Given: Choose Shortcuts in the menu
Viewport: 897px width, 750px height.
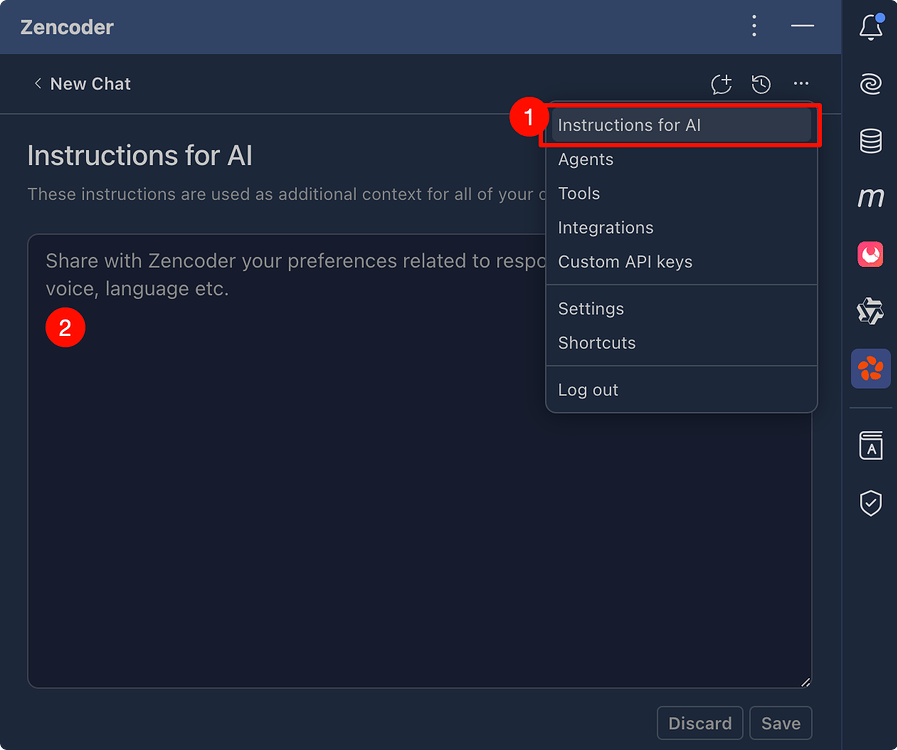Looking at the screenshot, I should coord(681,343).
